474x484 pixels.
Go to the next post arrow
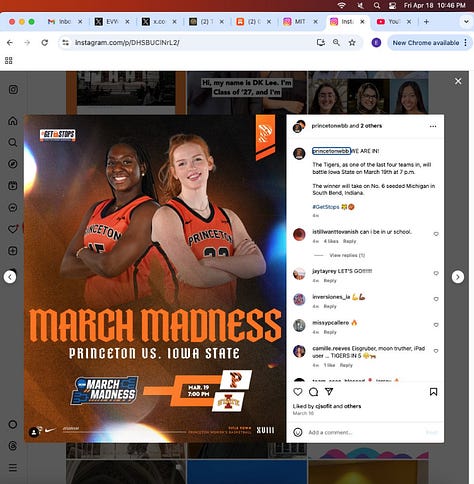pyautogui.click(x=458, y=277)
